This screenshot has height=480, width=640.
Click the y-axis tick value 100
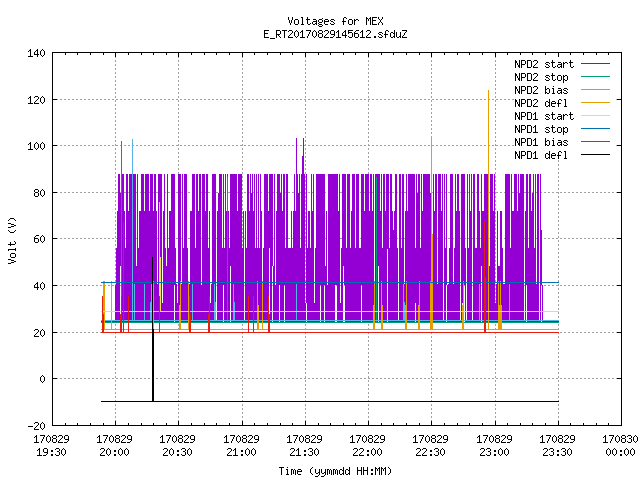coord(36,146)
